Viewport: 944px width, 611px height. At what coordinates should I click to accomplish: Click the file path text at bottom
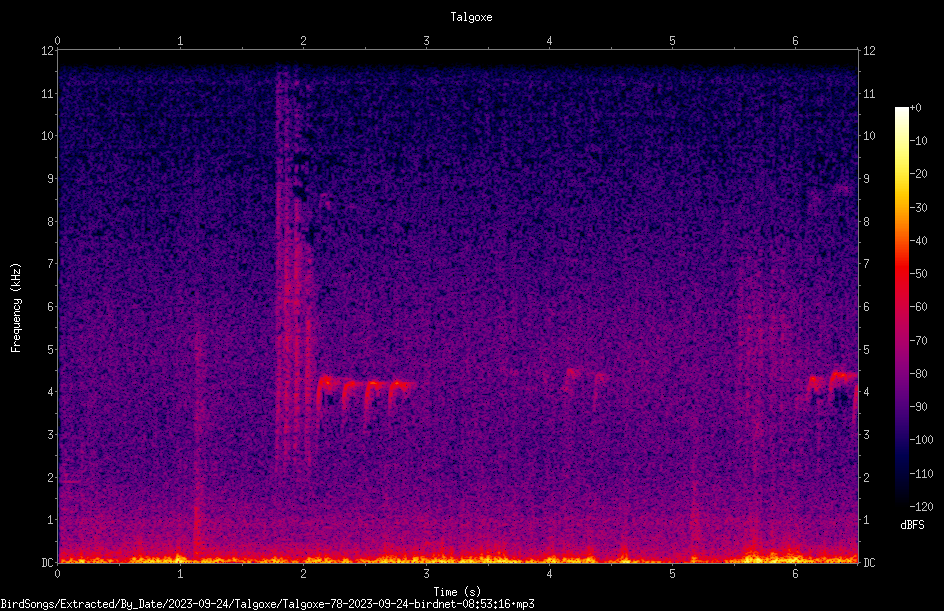267,604
